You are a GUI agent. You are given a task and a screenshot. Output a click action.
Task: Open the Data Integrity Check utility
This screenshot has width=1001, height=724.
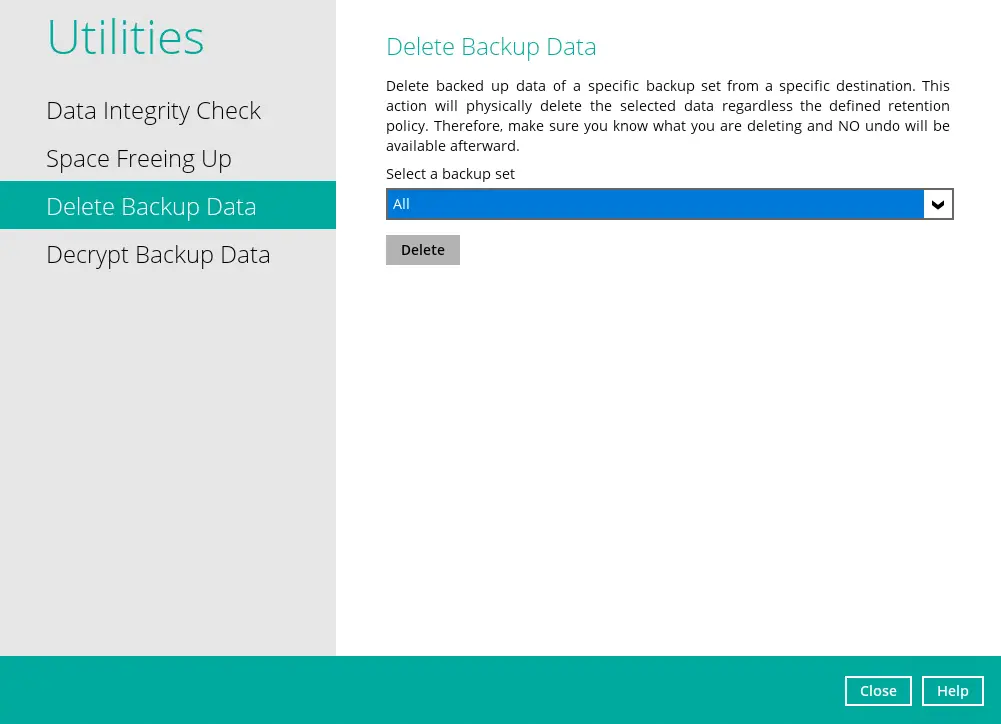tap(153, 110)
